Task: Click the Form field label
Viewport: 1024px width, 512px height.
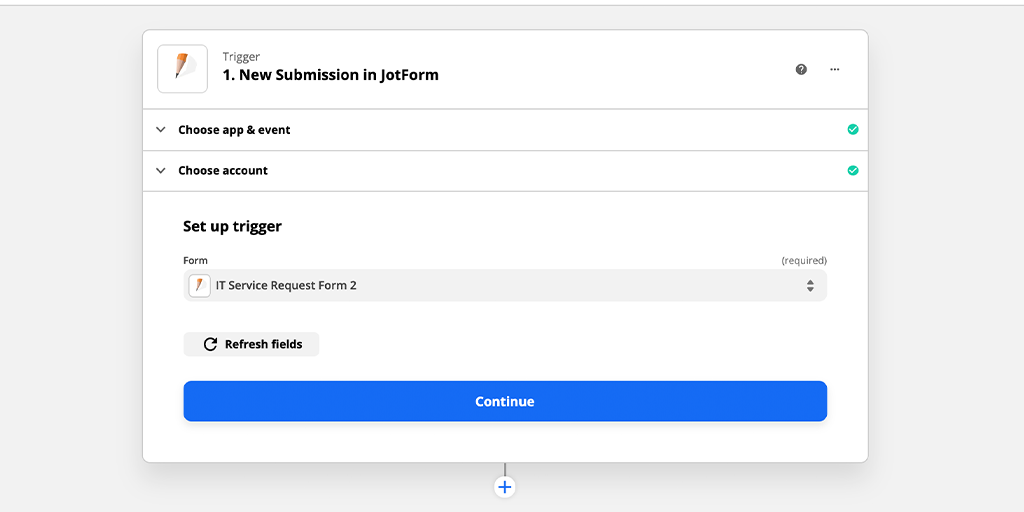Action: (x=195, y=261)
